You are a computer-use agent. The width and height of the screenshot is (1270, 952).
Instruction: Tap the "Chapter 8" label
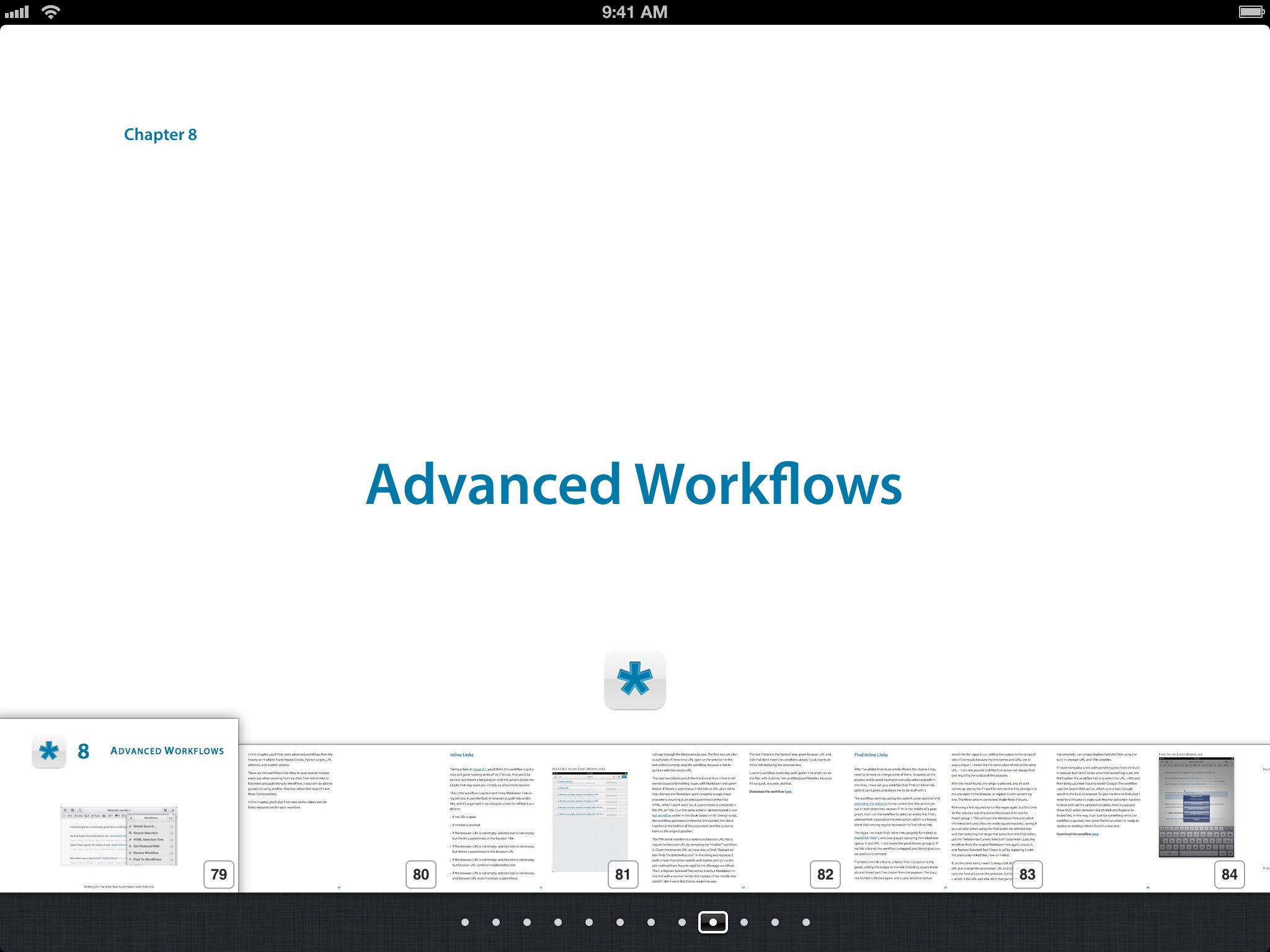161,134
